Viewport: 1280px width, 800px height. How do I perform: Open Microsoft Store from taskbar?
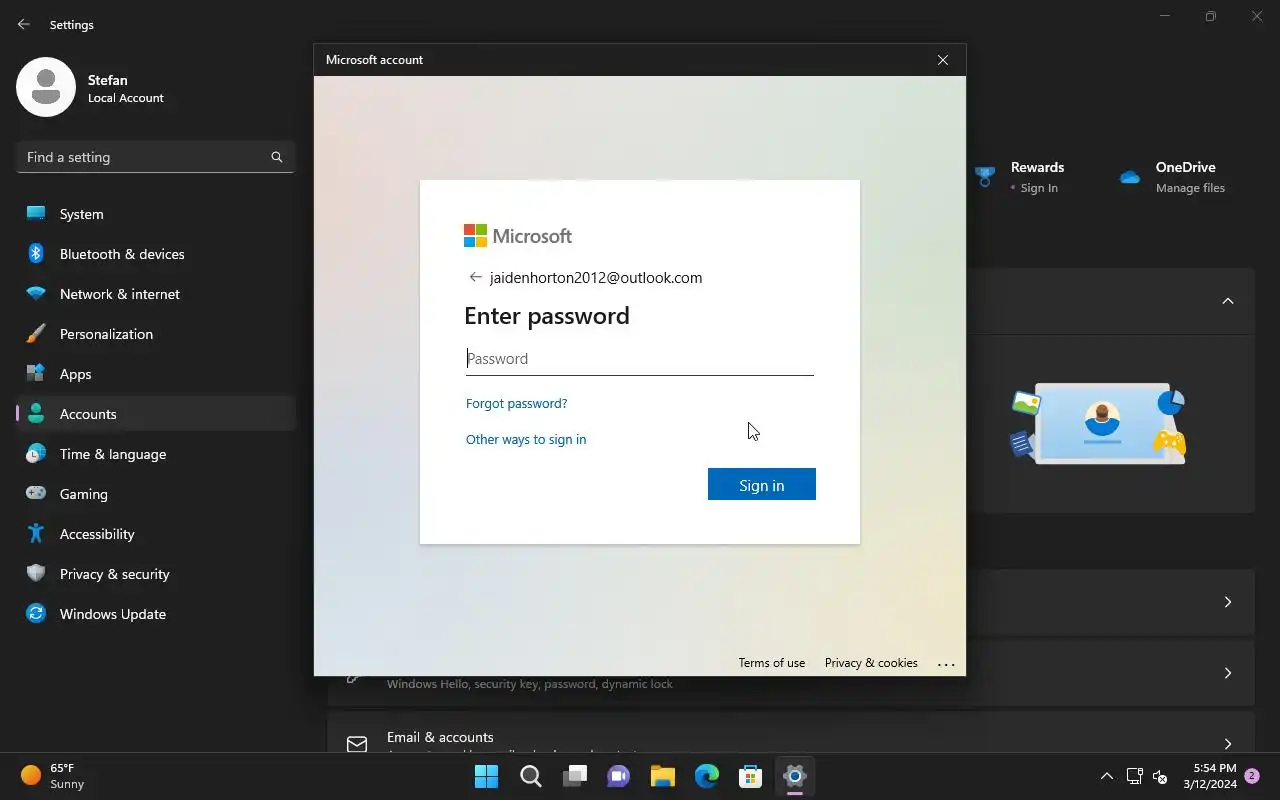tap(751, 776)
